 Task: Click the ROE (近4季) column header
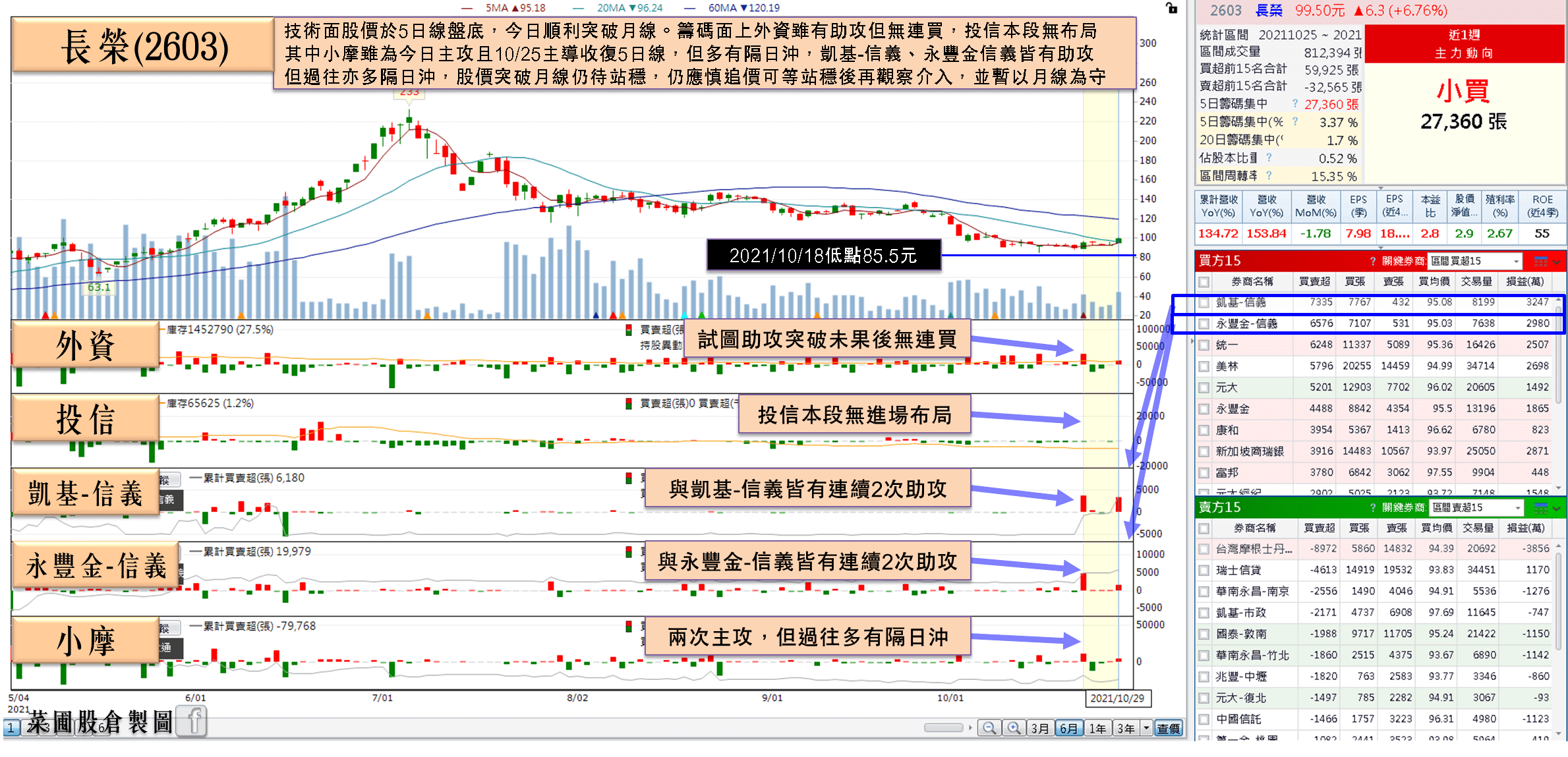tap(1542, 206)
